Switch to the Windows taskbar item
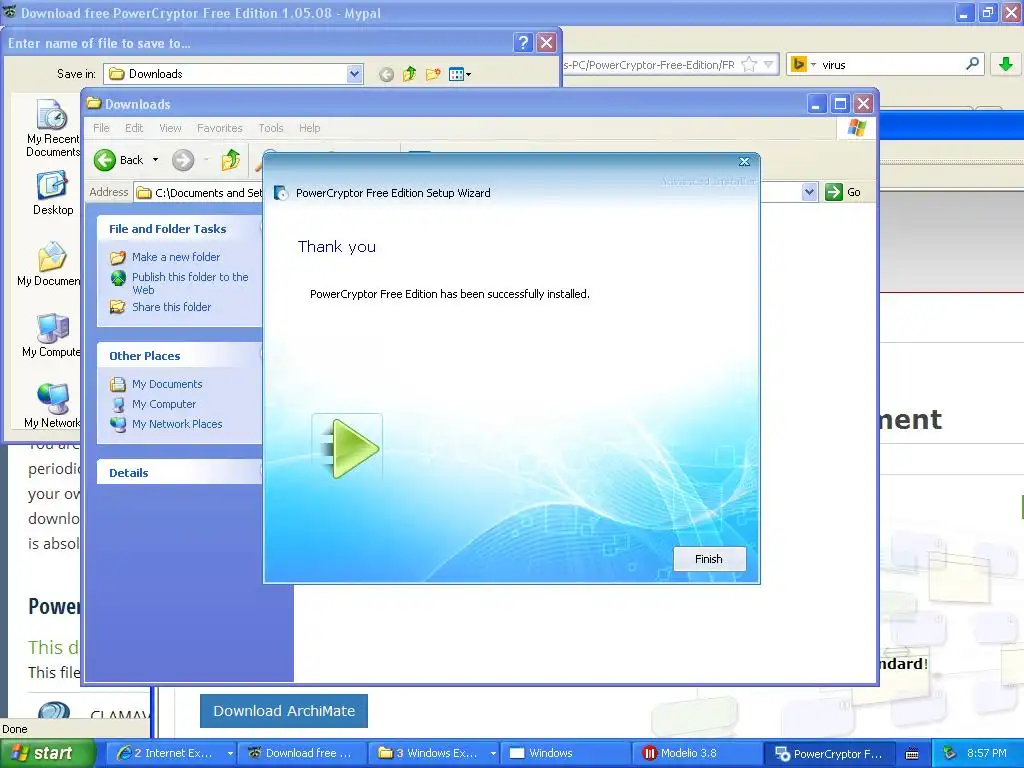The image size is (1024, 768). click(566, 753)
